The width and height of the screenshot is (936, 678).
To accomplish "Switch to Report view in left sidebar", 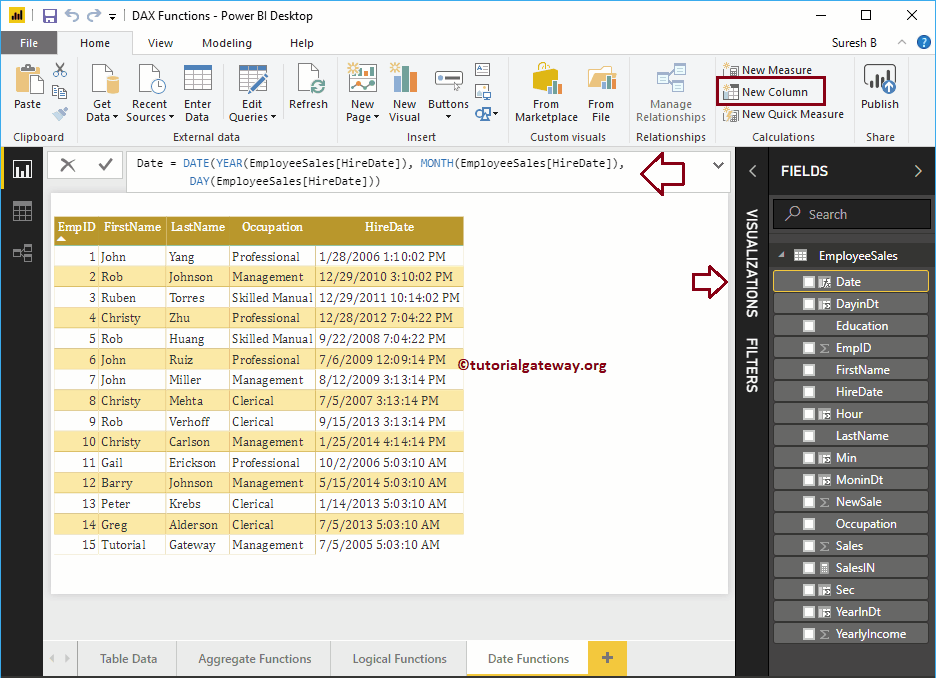I will pos(21,168).
